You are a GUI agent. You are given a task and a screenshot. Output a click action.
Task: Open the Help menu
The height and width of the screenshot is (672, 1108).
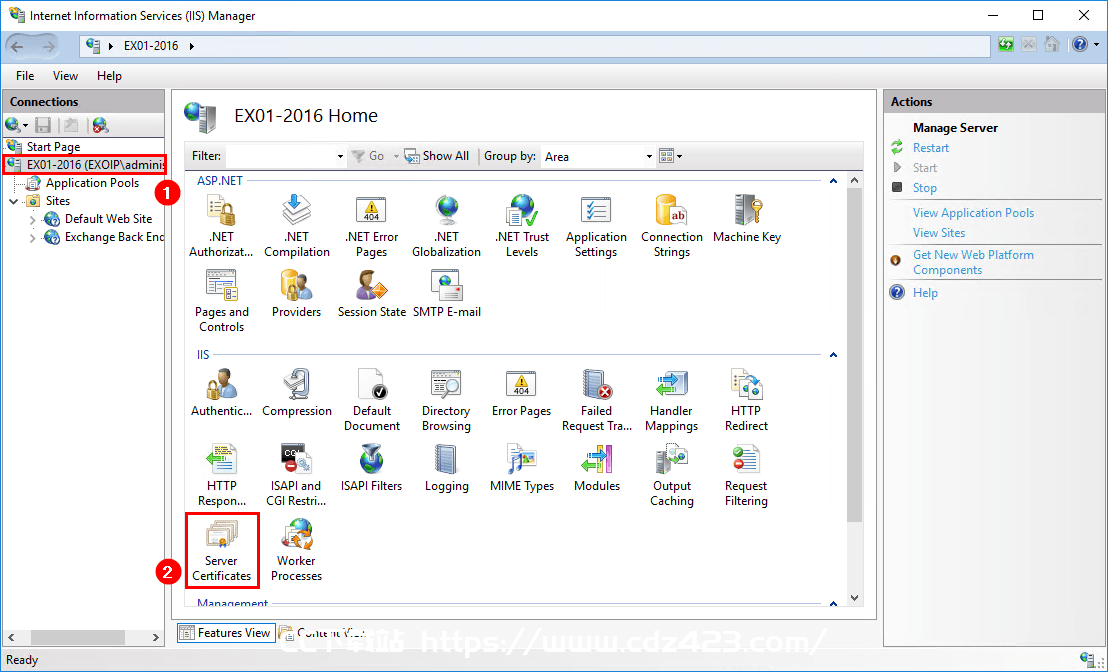tap(109, 76)
